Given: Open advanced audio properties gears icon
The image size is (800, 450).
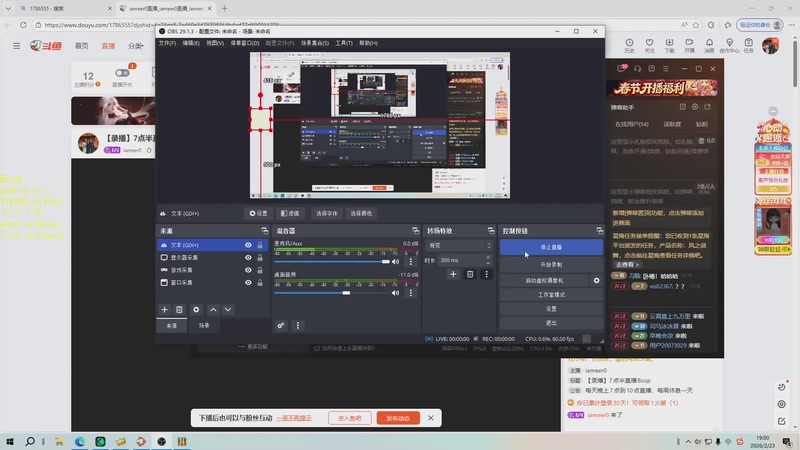Looking at the screenshot, I should coord(281,326).
